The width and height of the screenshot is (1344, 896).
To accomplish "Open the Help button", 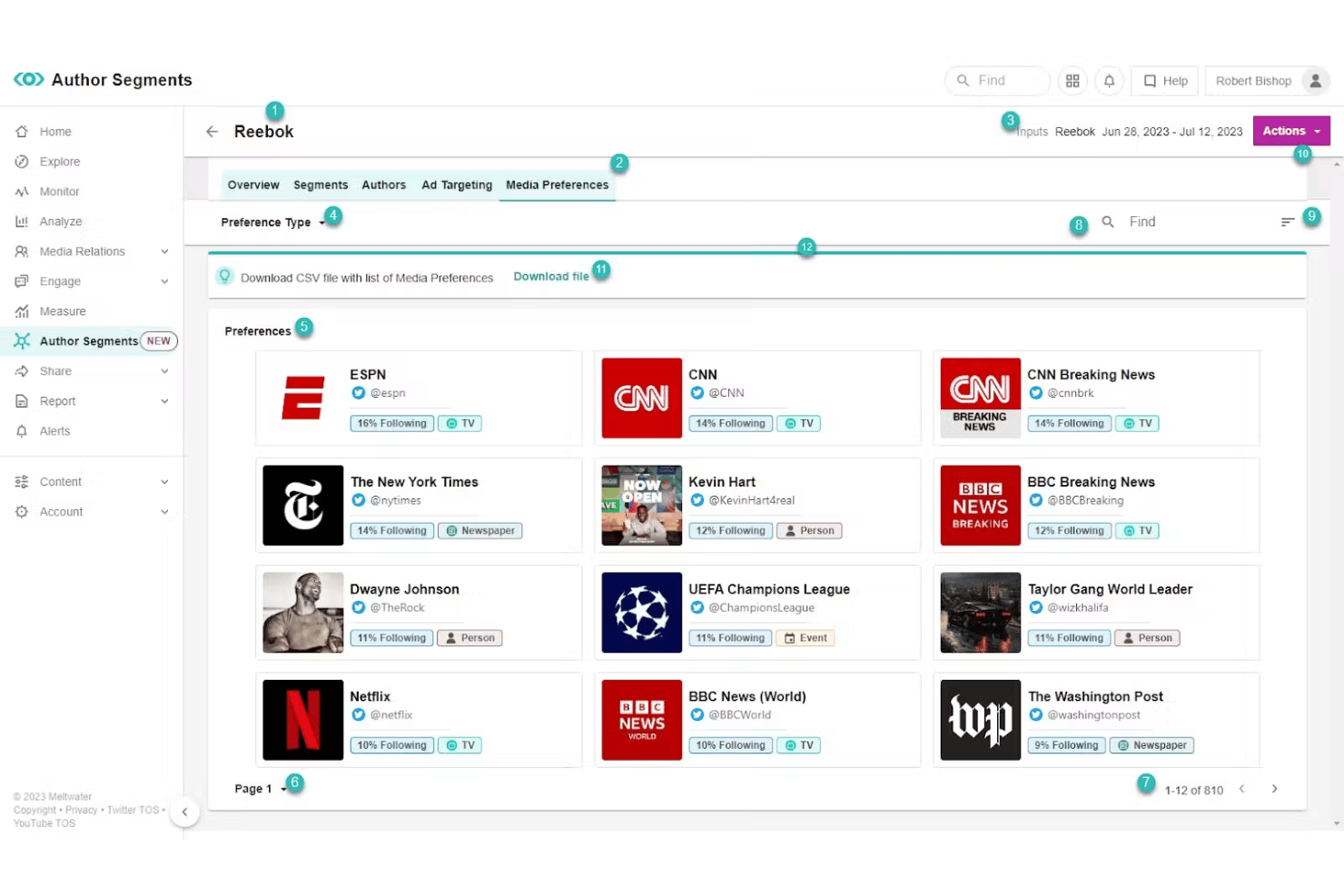I will click(x=1165, y=81).
